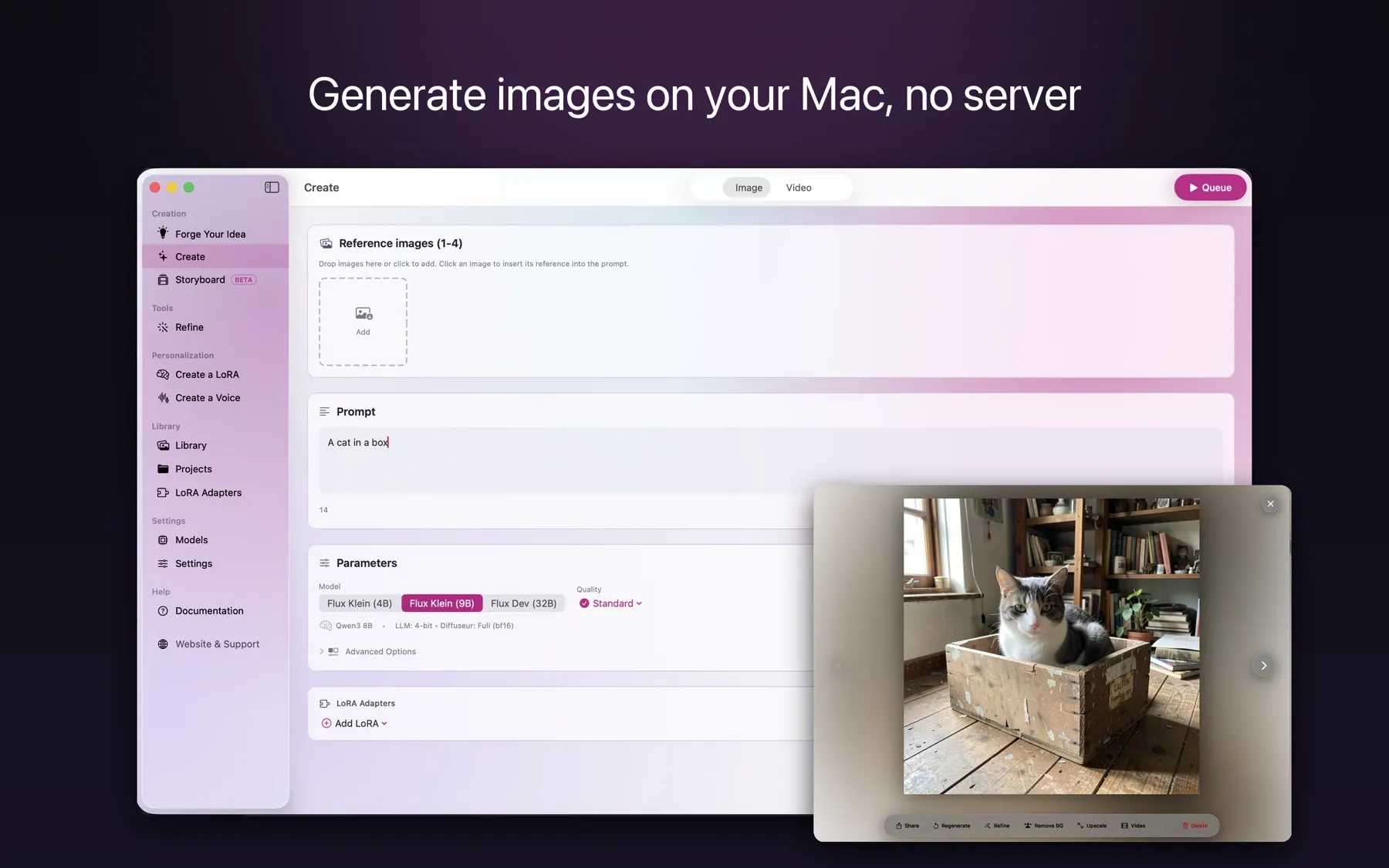Open the Standard quality dropdown
This screenshot has height=868, width=1389.
tap(610, 603)
